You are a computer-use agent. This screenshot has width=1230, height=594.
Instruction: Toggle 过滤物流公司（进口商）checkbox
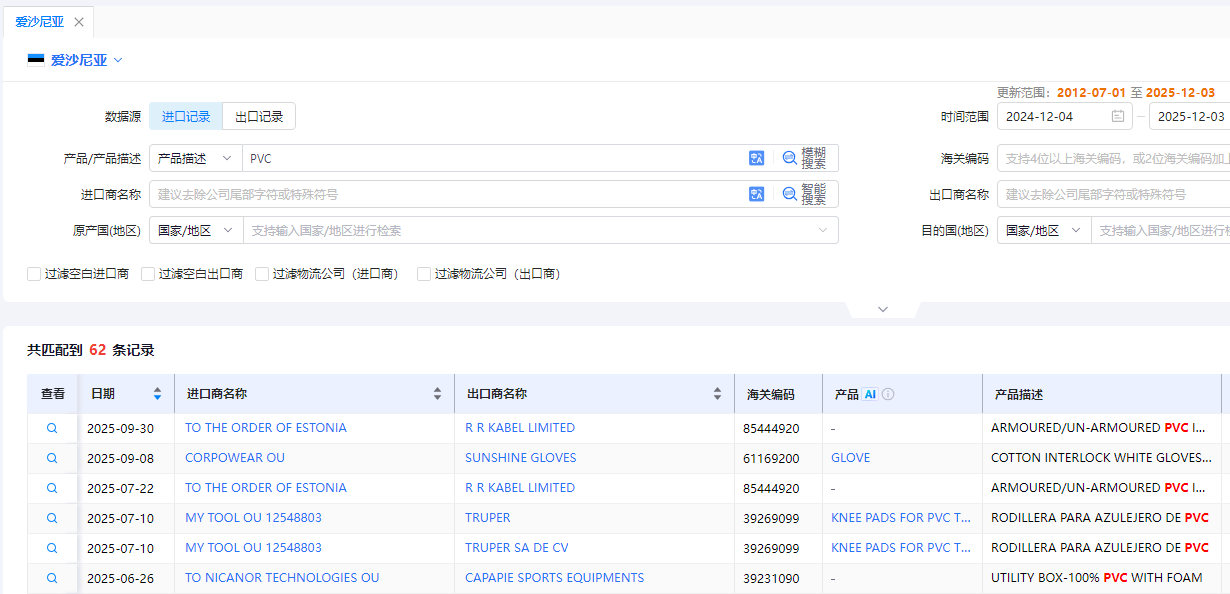point(262,274)
